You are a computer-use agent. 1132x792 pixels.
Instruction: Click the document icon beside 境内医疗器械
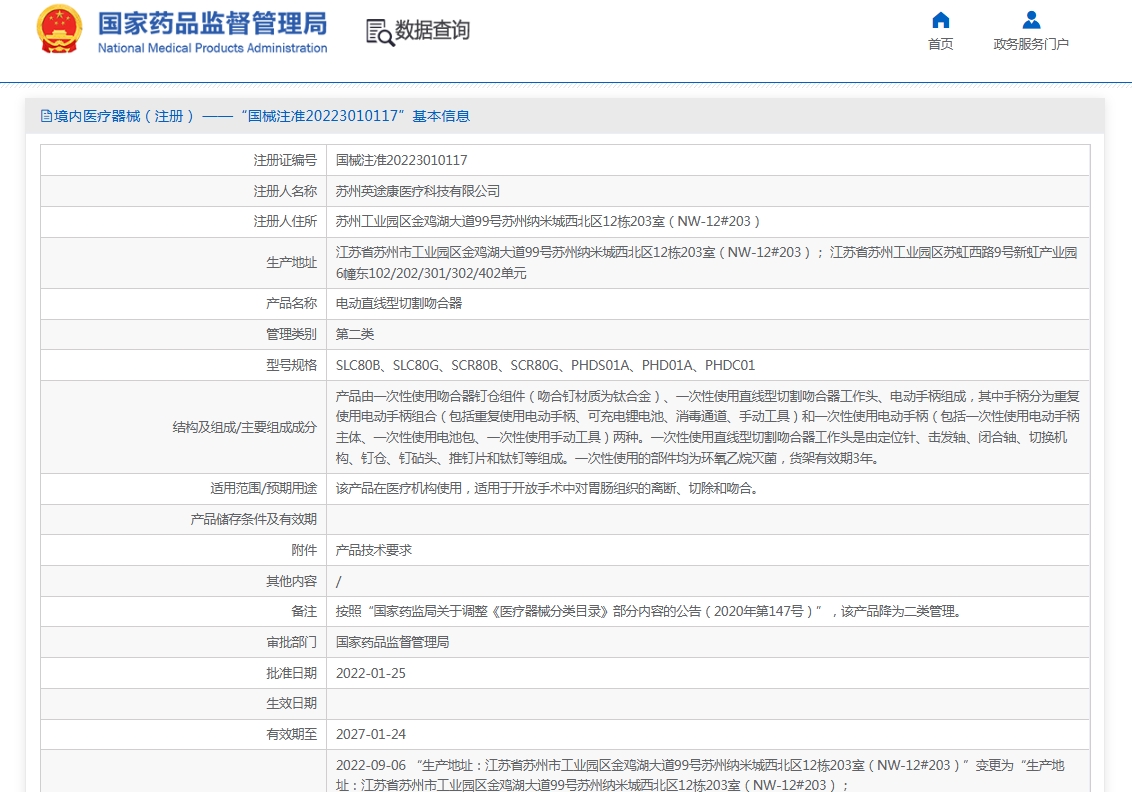(46, 116)
